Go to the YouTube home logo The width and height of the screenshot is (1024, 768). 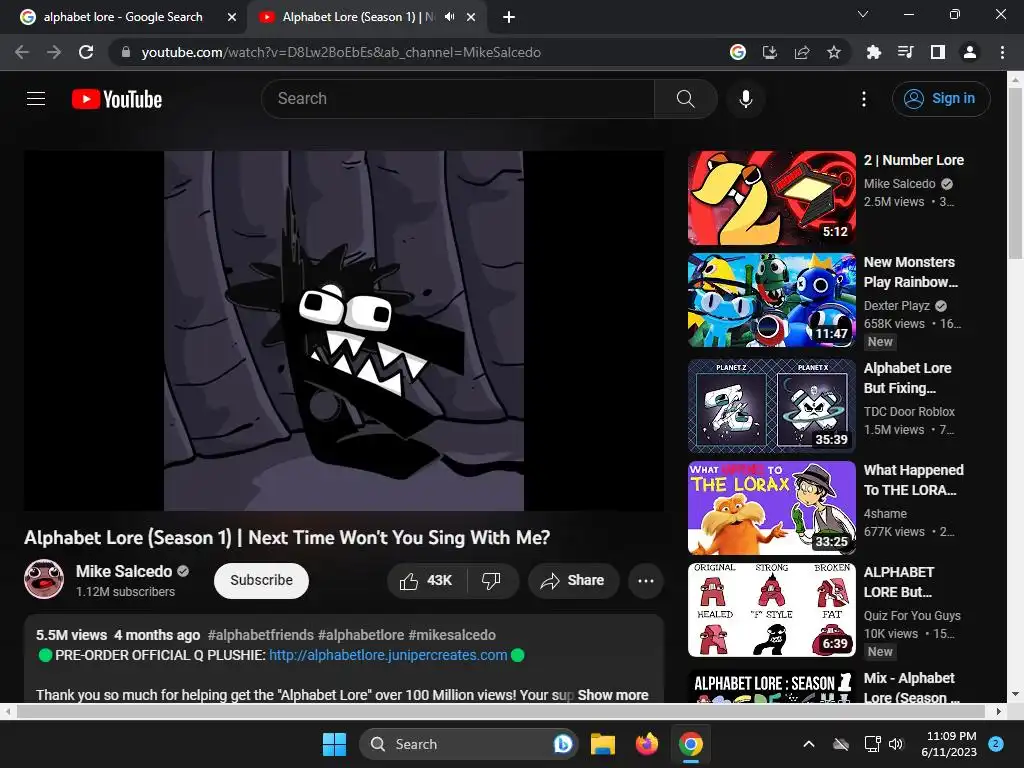117,99
